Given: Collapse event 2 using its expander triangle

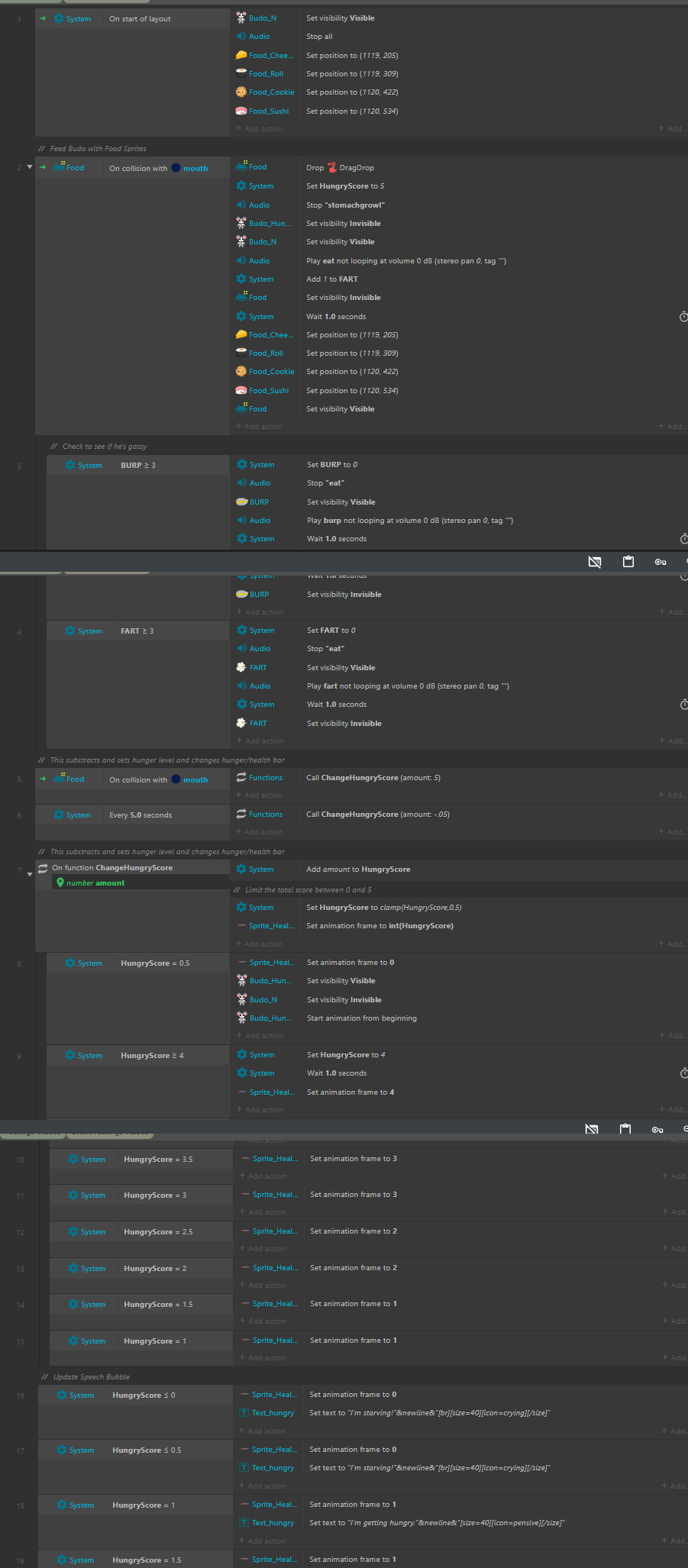Looking at the screenshot, I should click(x=30, y=166).
